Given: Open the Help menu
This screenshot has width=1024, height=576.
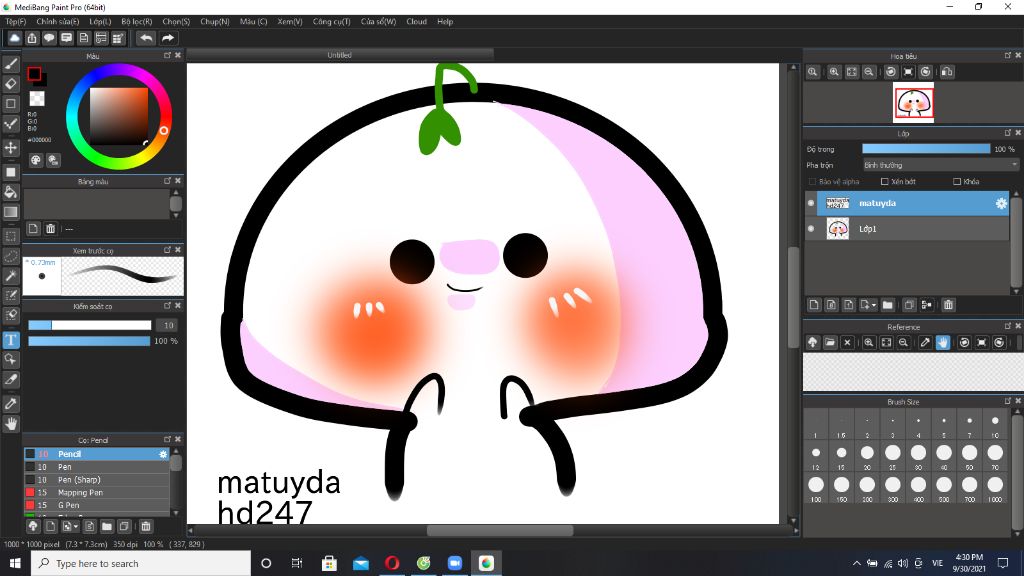Looking at the screenshot, I should click(445, 22).
